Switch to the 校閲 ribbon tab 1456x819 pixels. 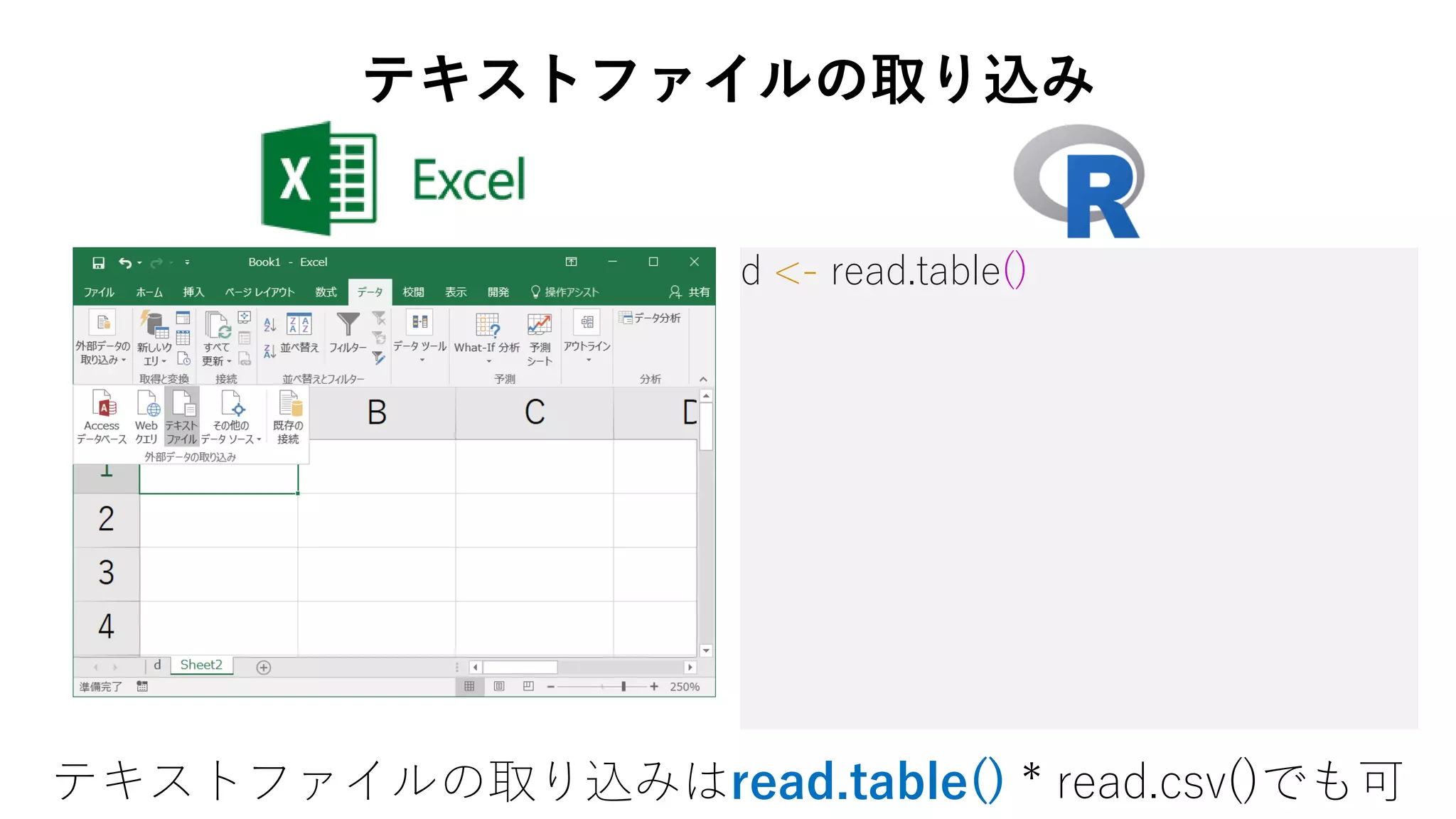coord(413,292)
